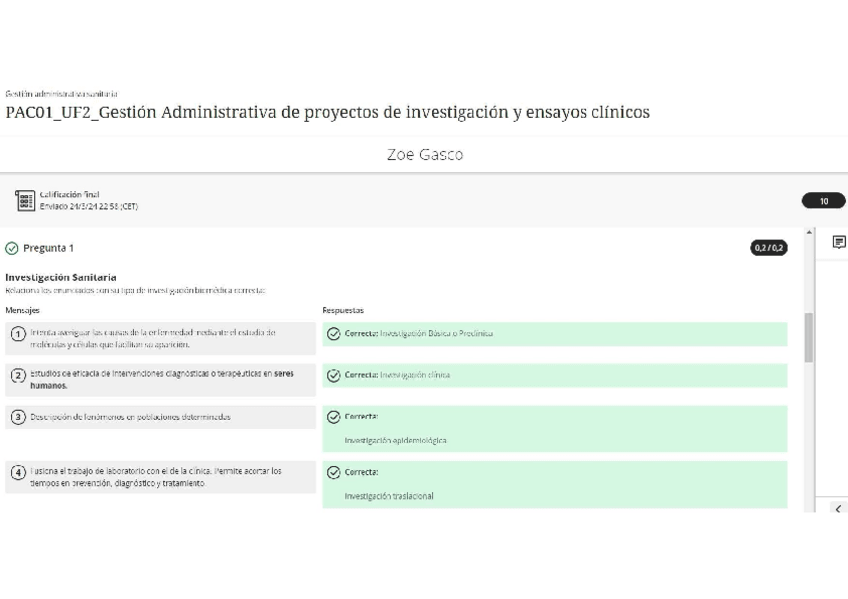This screenshot has height=599, width=848.
Task: Select the 'Zoe Gasco' student name header
Action: coord(424,154)
